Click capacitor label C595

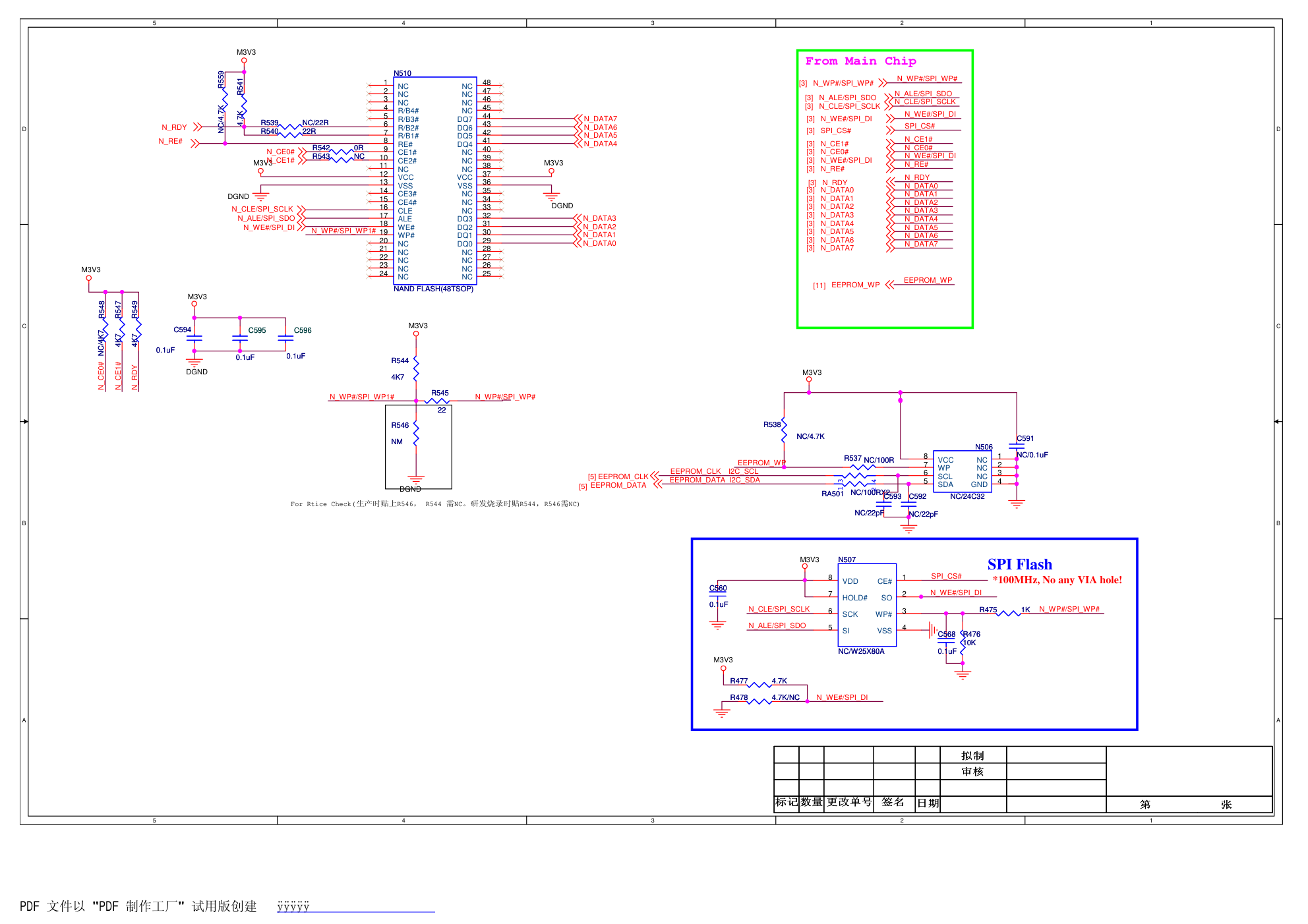click(257, 330)
